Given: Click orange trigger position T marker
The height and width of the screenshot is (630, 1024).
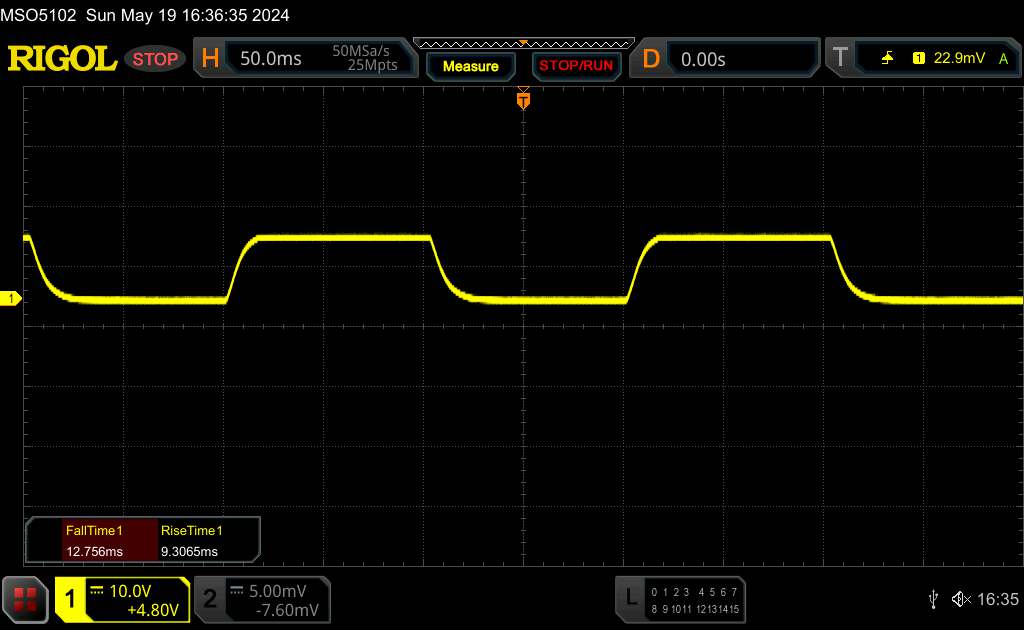Looking at the screenshot, I should pos(523,99).
